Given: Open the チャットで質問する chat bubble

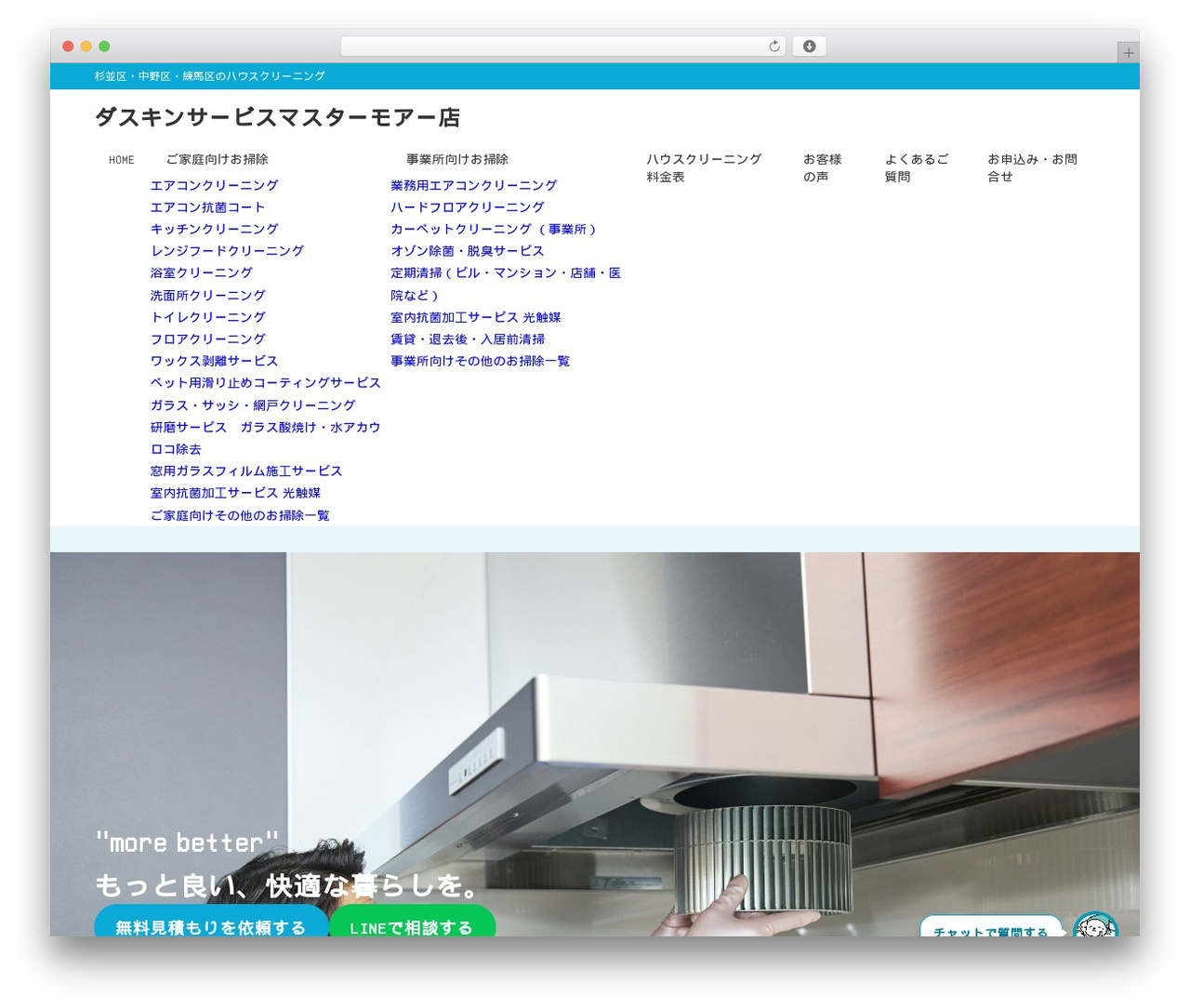Looking at the screenshot, I should pyautogui.click(x=991, y=926).
